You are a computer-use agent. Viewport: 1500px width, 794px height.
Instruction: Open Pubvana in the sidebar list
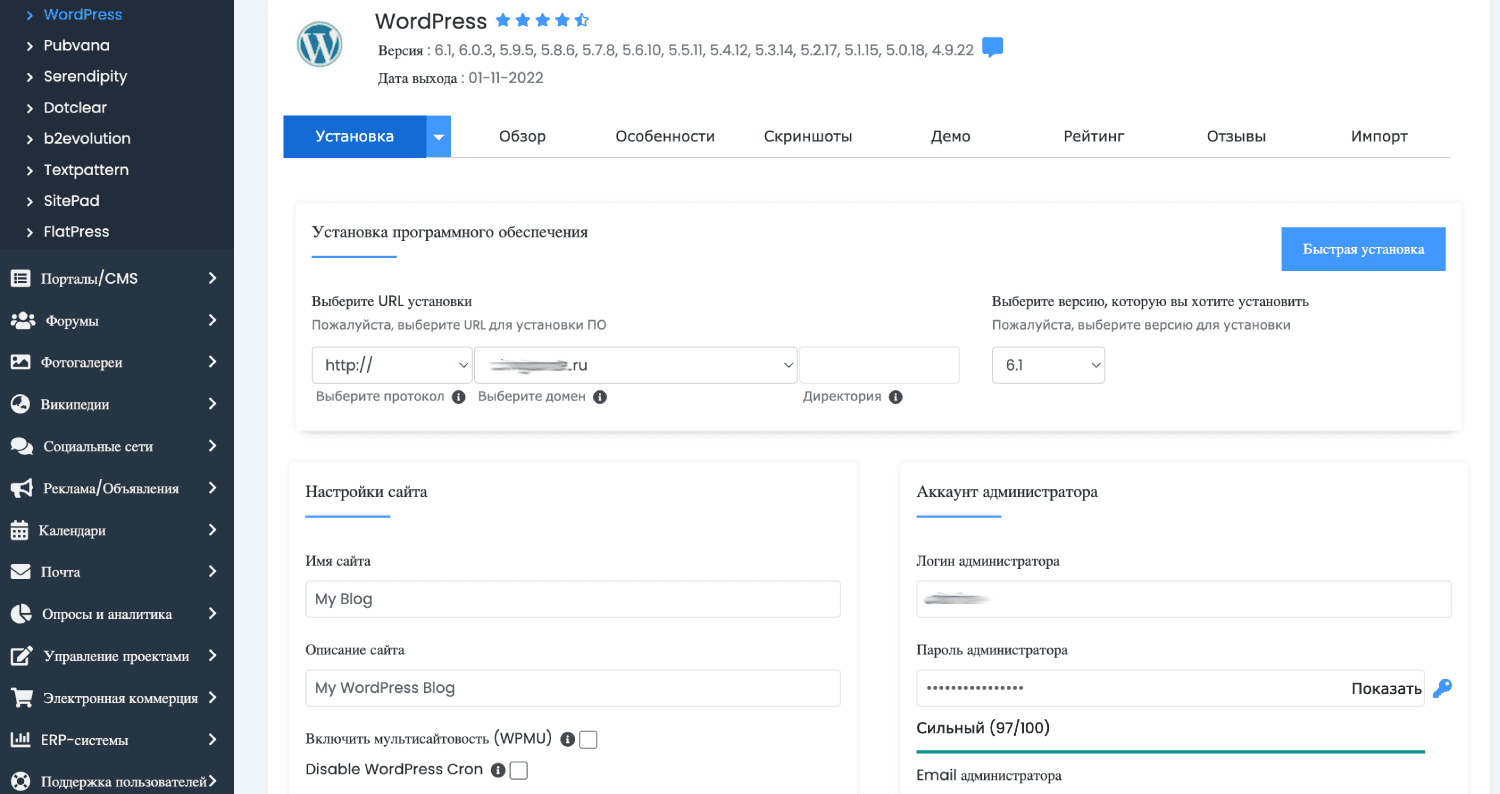(x=77, y=46)
